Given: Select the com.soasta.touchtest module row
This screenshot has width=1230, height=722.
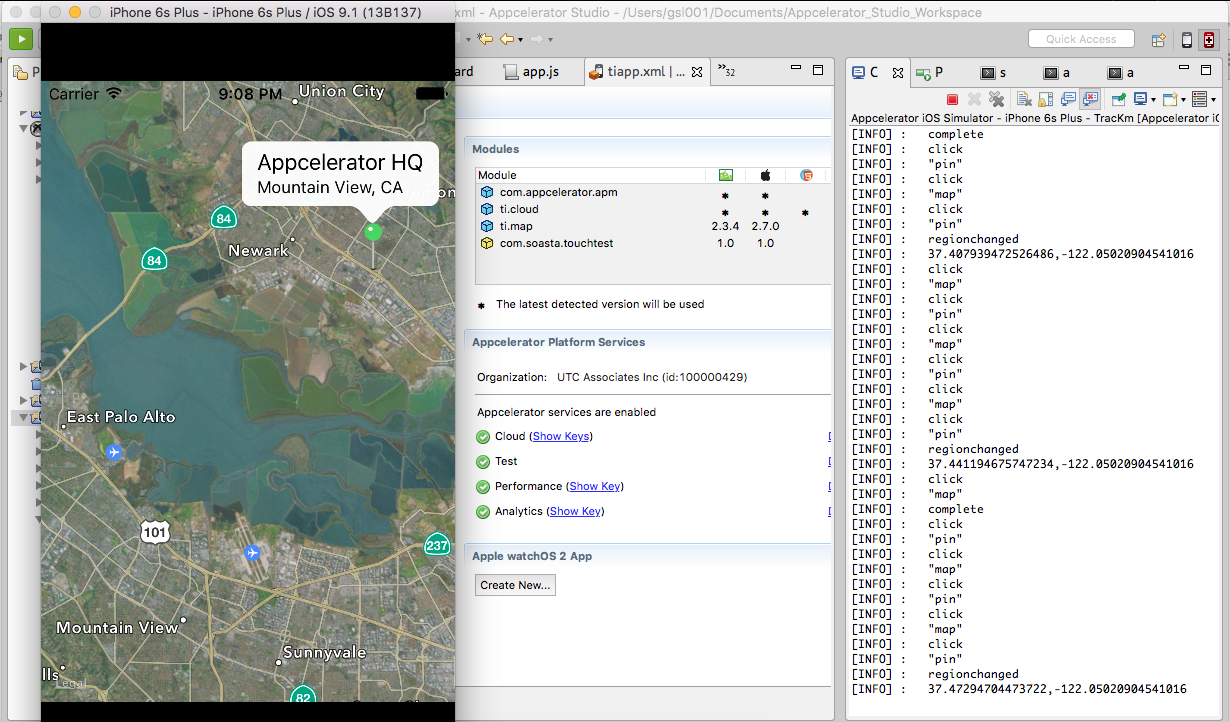Looking at the screenshot, I should pos(653,243).
